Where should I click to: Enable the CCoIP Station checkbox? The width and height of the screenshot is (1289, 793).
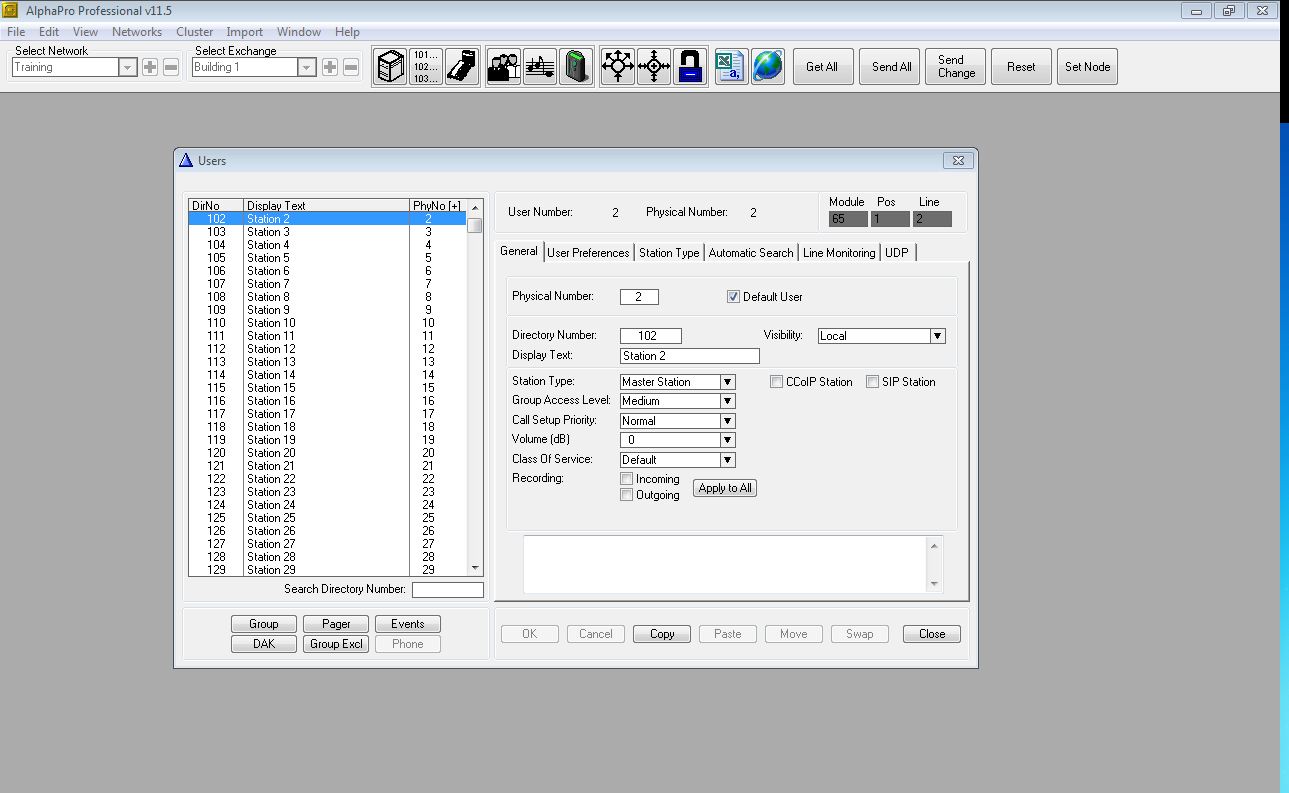tap(777, 382)
